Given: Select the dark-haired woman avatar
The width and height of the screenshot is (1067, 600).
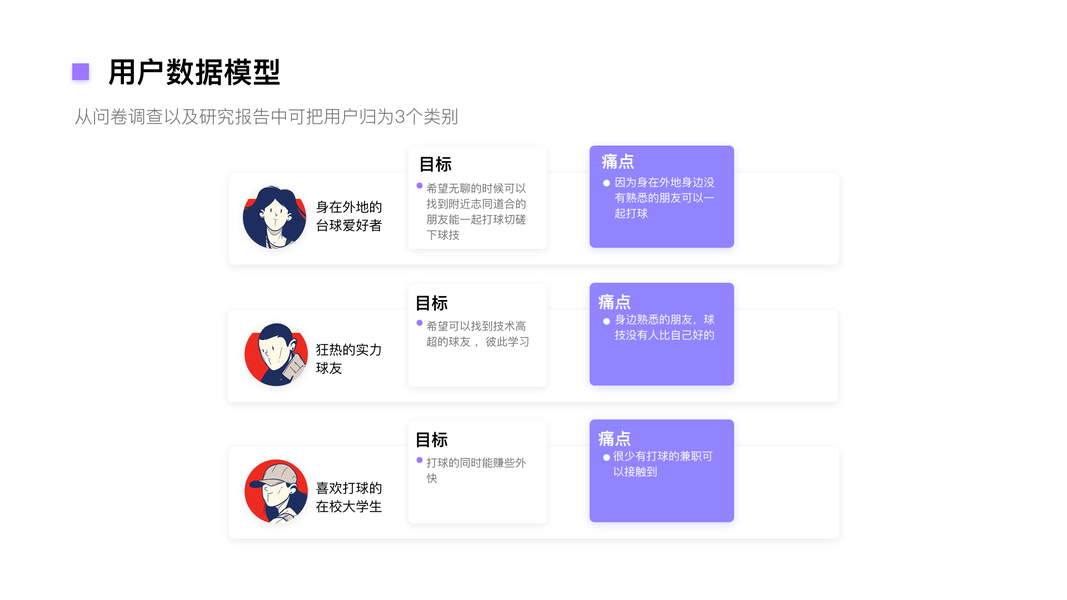Looking at the screenshot, I should [274, 217].
